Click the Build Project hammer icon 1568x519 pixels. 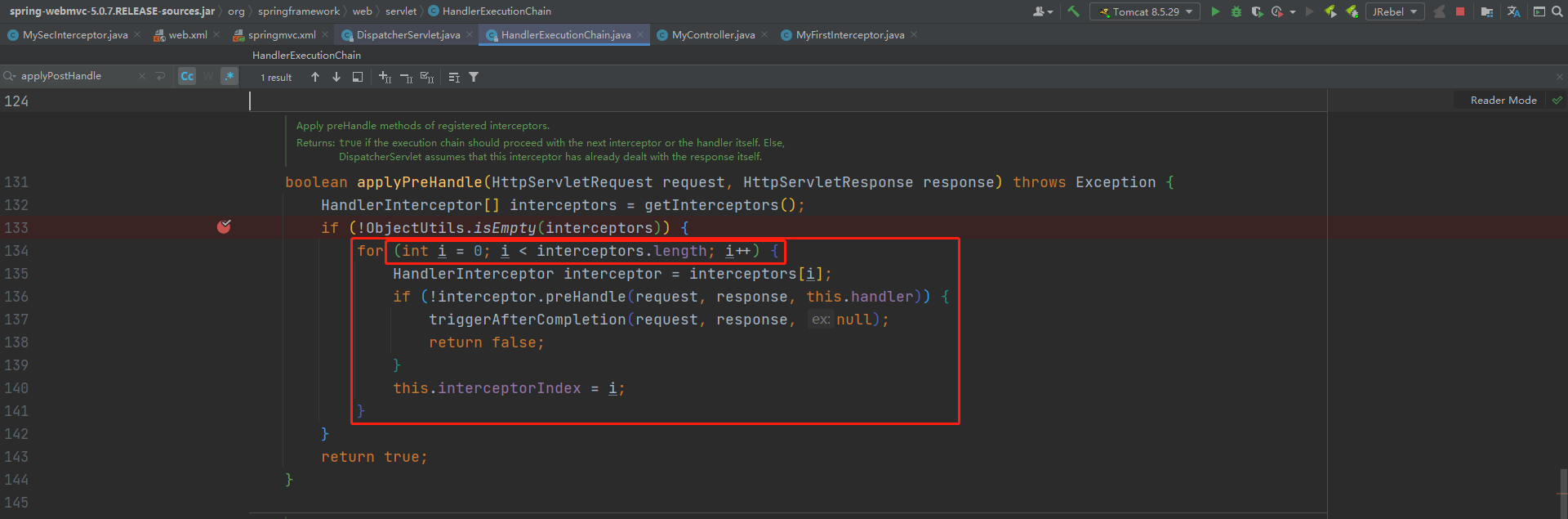1074,11
